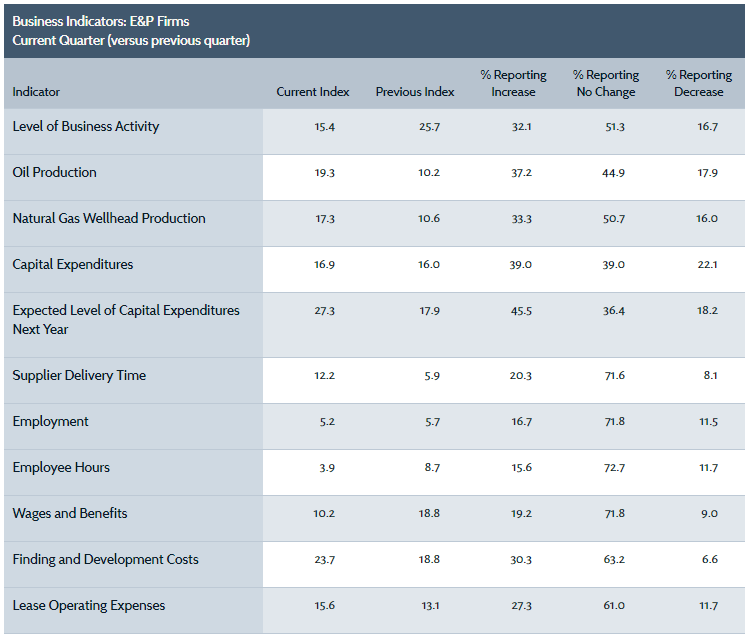Click the "% Reporting Increase" header
The width and height of the screenshot is (751, 636).
click(x=513, y=84)
